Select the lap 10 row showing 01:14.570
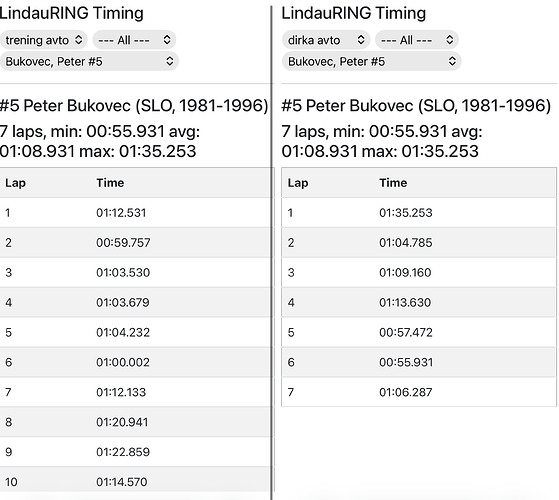 coord(135,482)
